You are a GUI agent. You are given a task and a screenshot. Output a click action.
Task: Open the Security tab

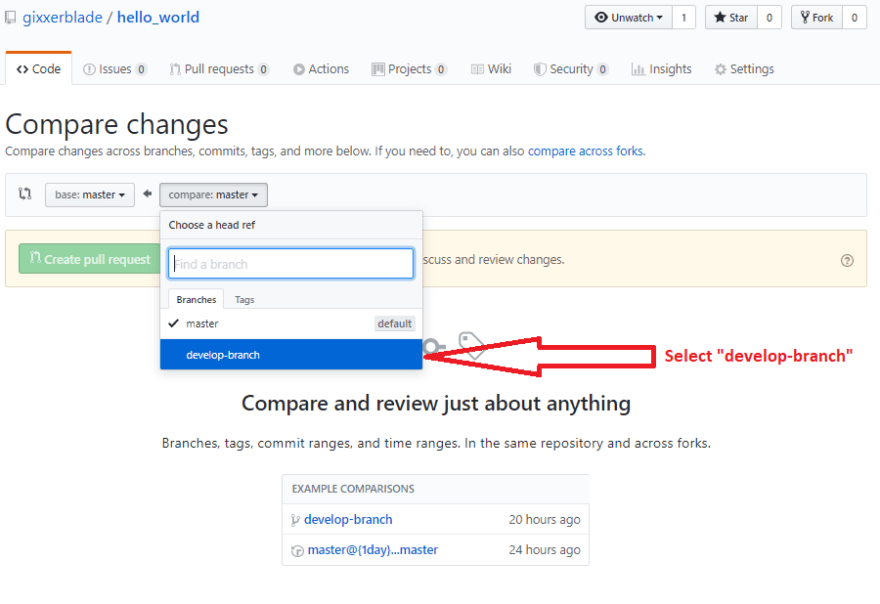(x=571, y=69)
